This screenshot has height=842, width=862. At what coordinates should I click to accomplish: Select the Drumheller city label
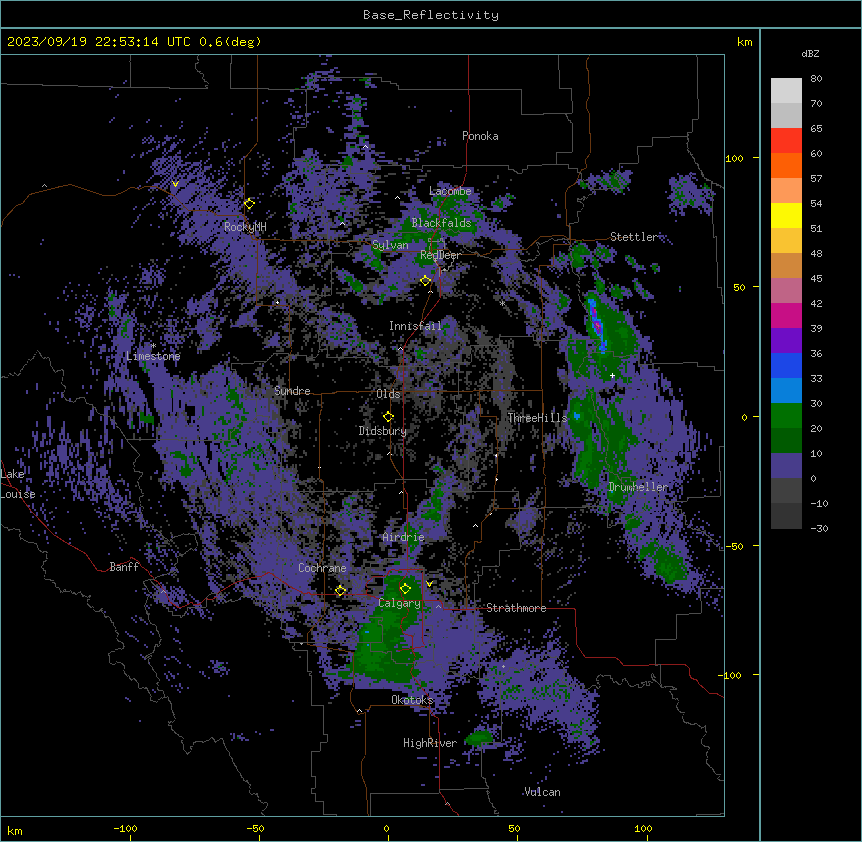coord(638,487)
